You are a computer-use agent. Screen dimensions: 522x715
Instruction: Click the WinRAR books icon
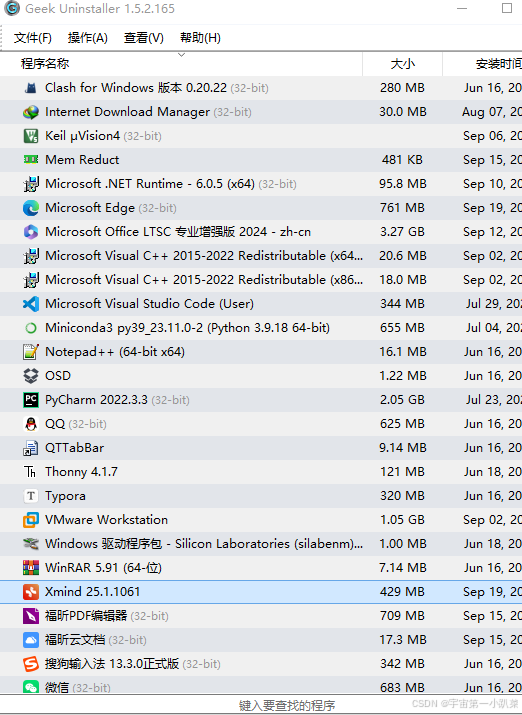31,568
